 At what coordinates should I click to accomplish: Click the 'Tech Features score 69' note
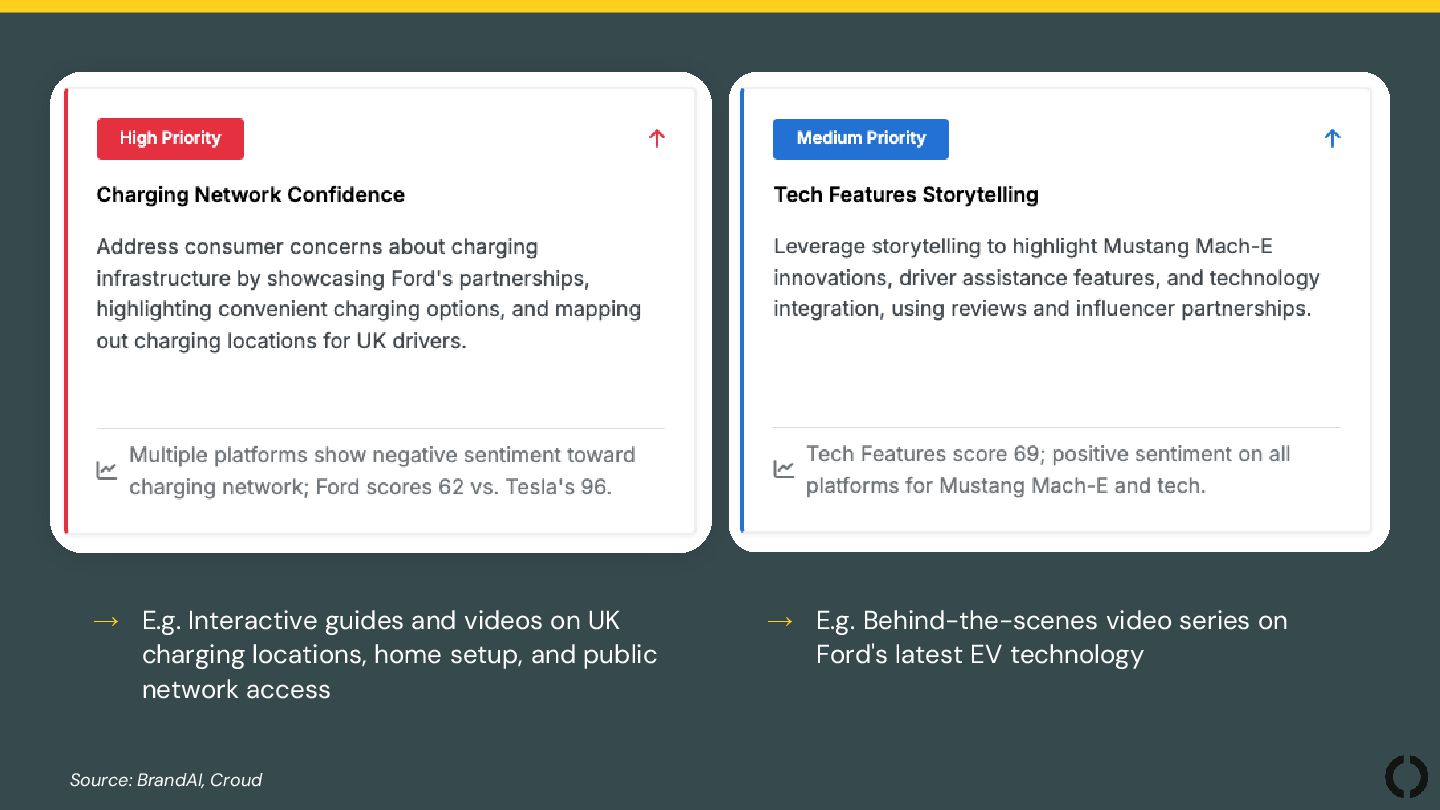point(1048,470)
